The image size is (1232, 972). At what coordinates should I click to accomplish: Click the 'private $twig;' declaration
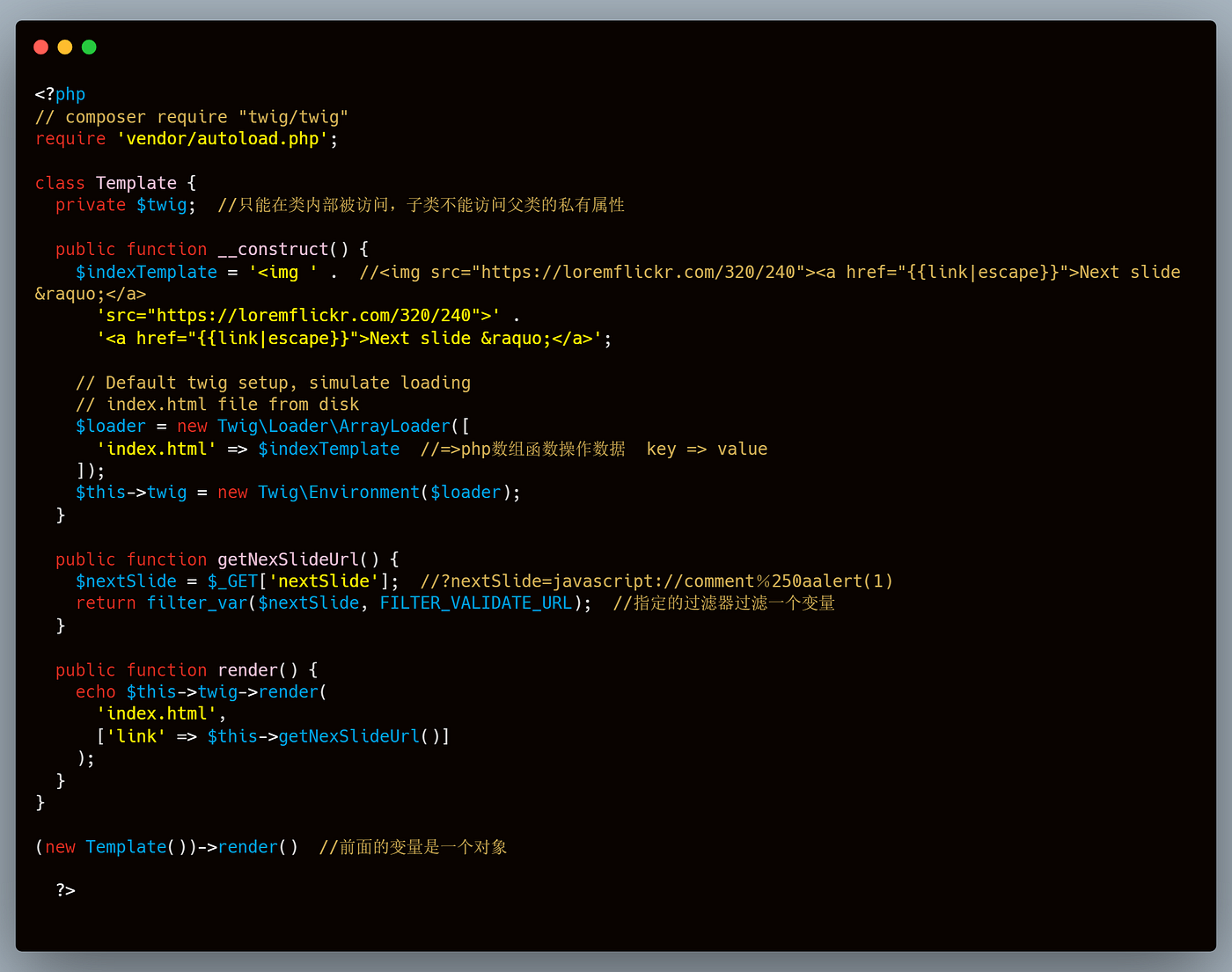[126, 205]
